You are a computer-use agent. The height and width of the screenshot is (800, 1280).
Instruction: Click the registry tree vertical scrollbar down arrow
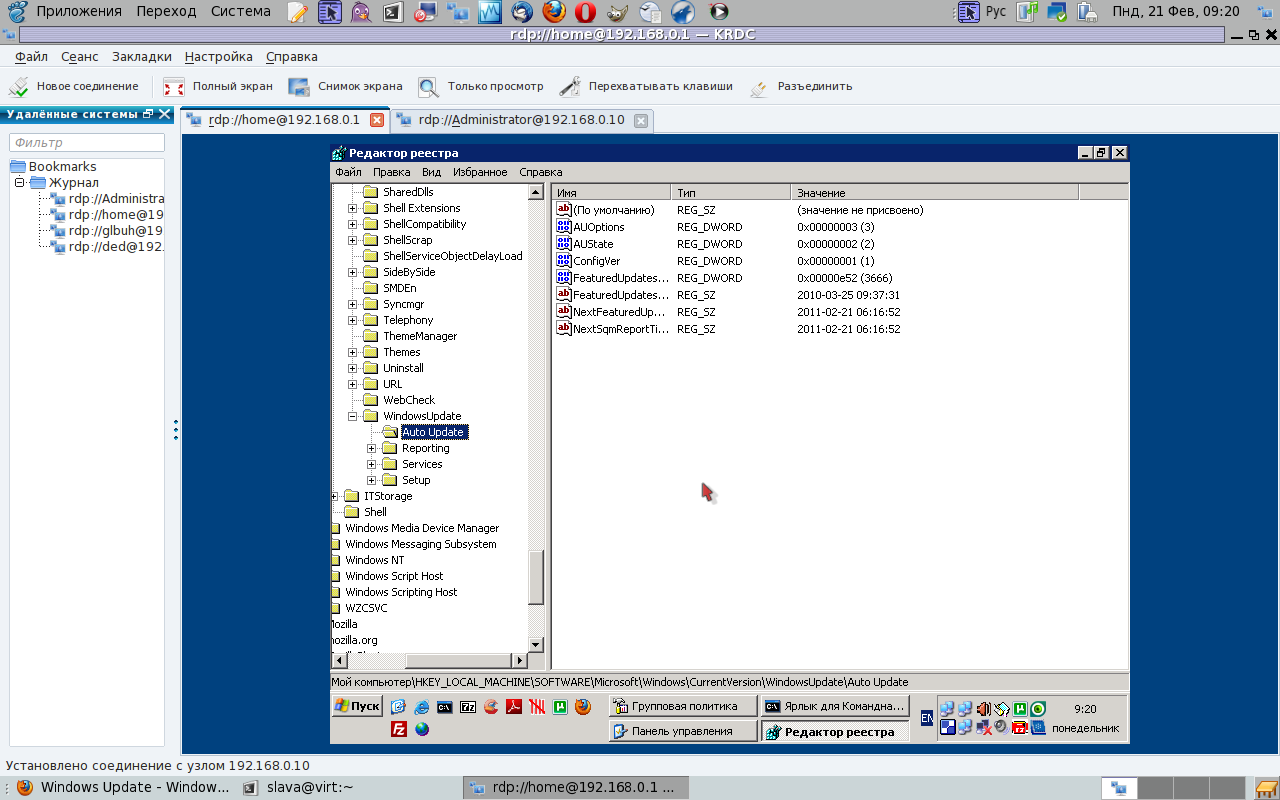536,645
